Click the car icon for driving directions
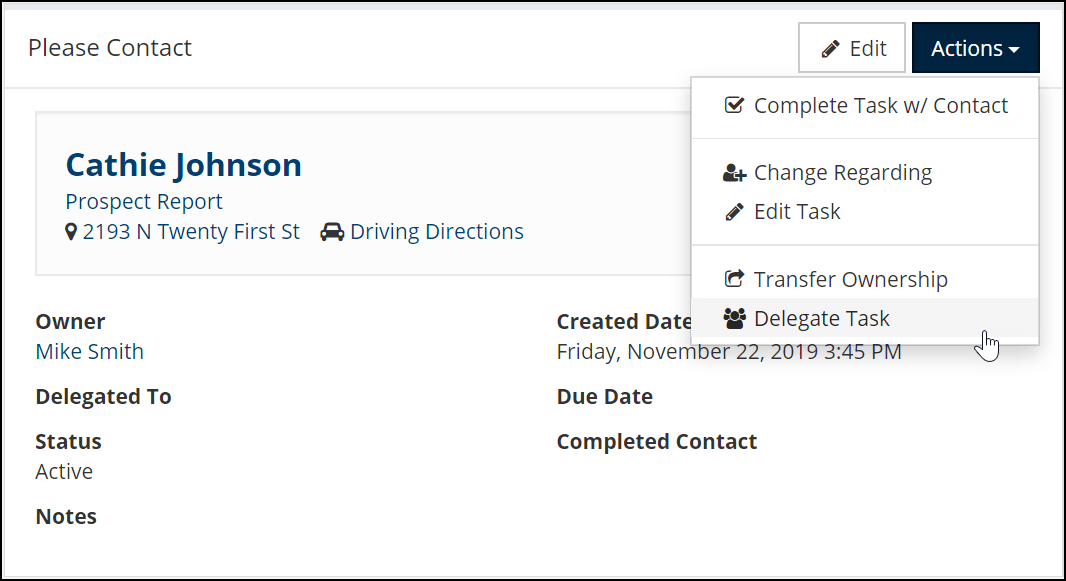The image size is (1066, 581). click(332, 232)
